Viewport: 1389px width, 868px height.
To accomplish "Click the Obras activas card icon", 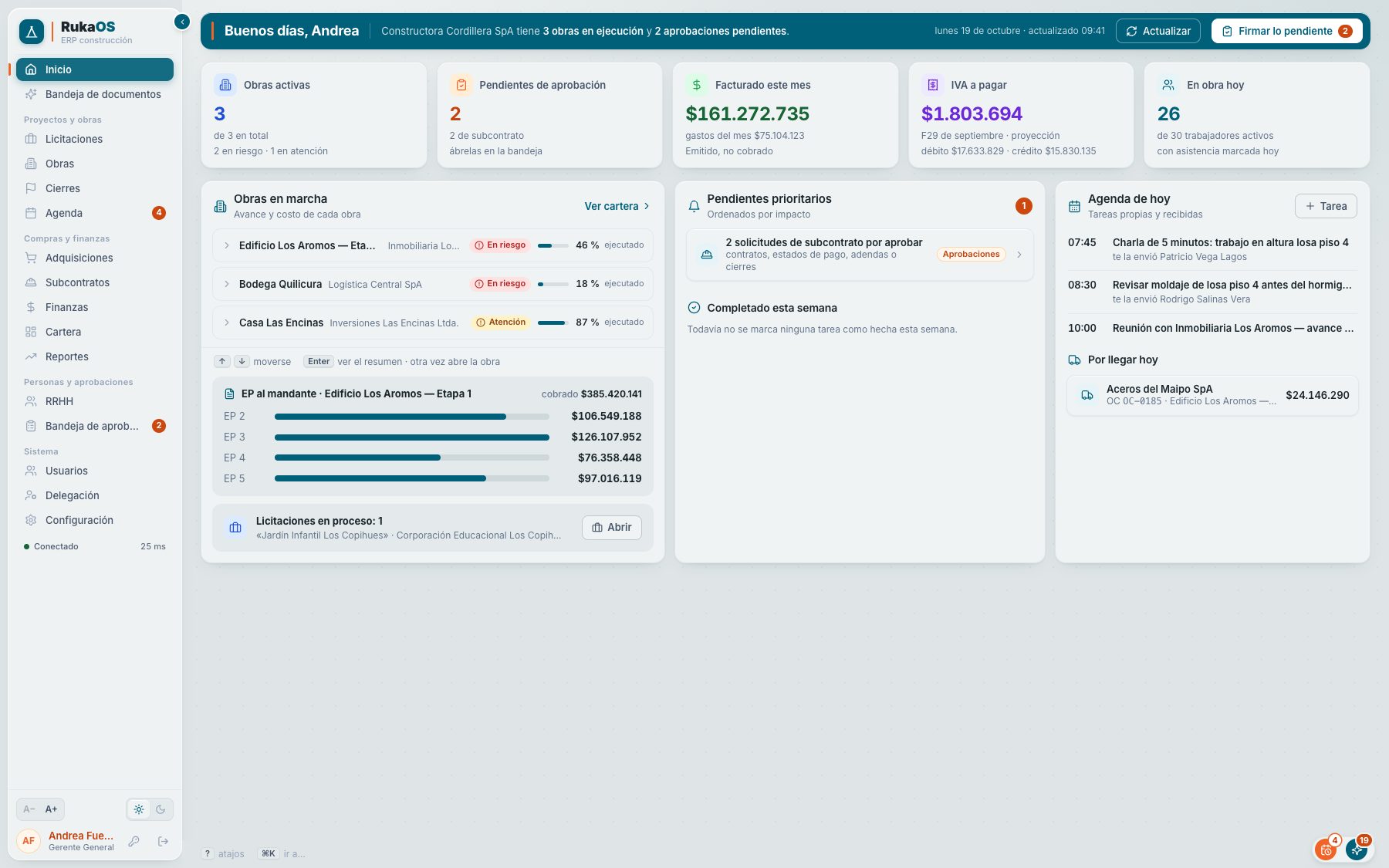I will [225, 85].
